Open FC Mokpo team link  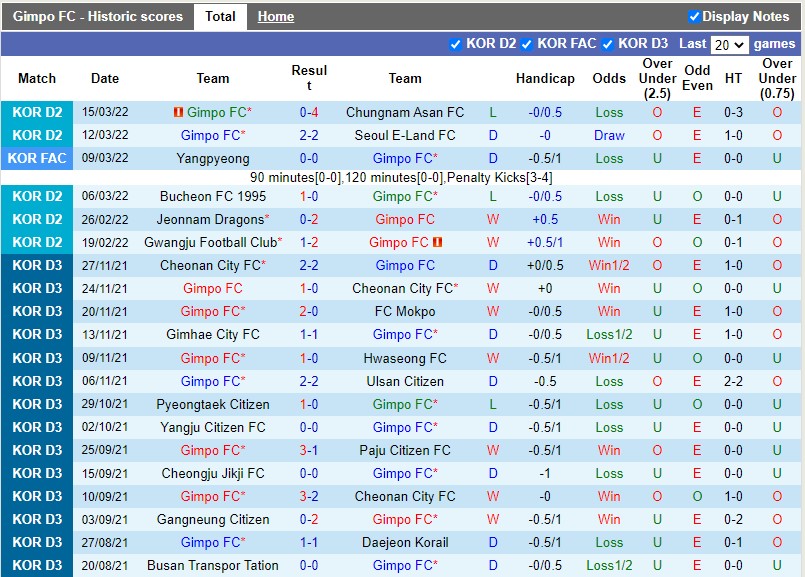[405, 312]
